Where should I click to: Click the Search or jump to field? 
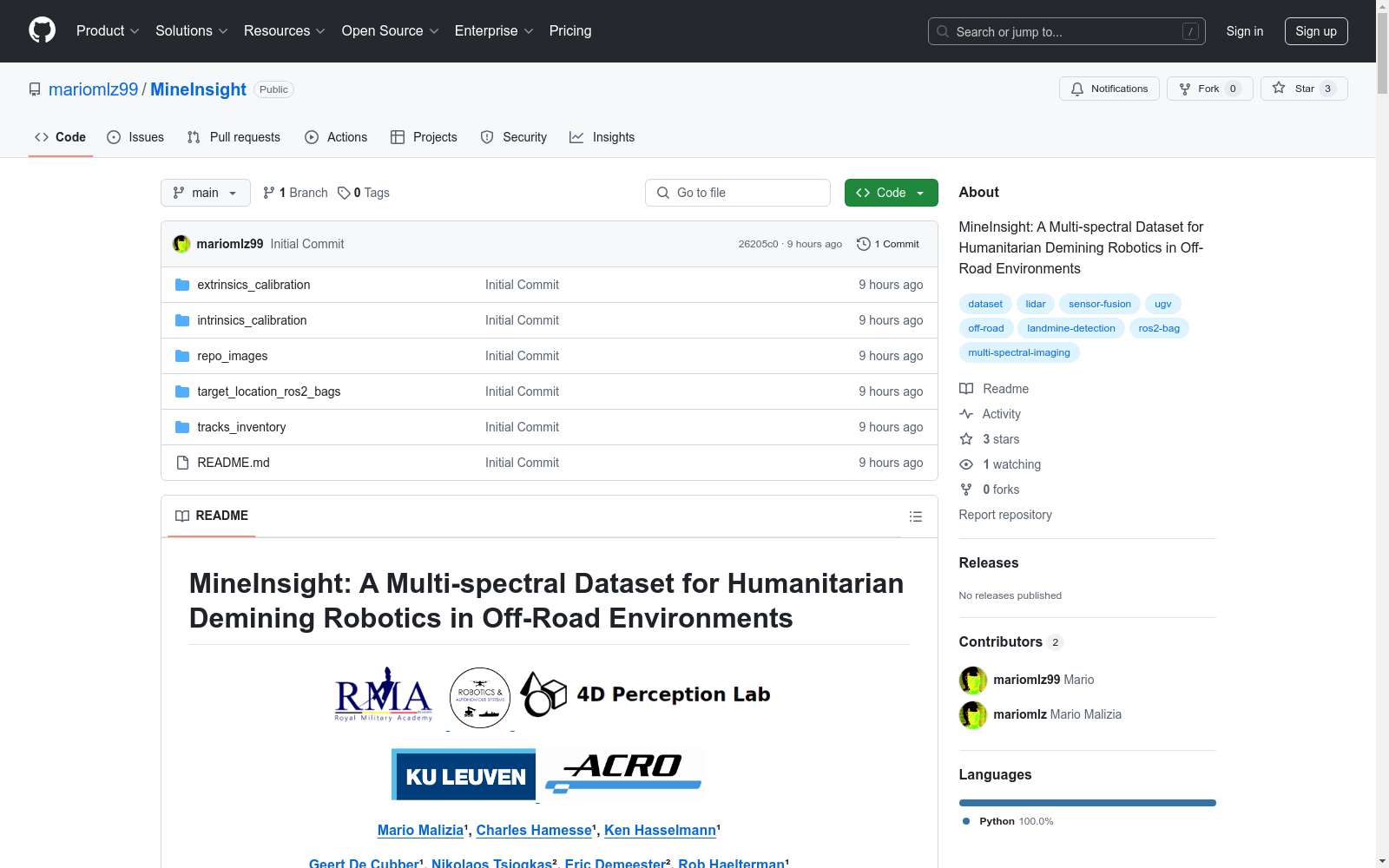(1067, 31)
